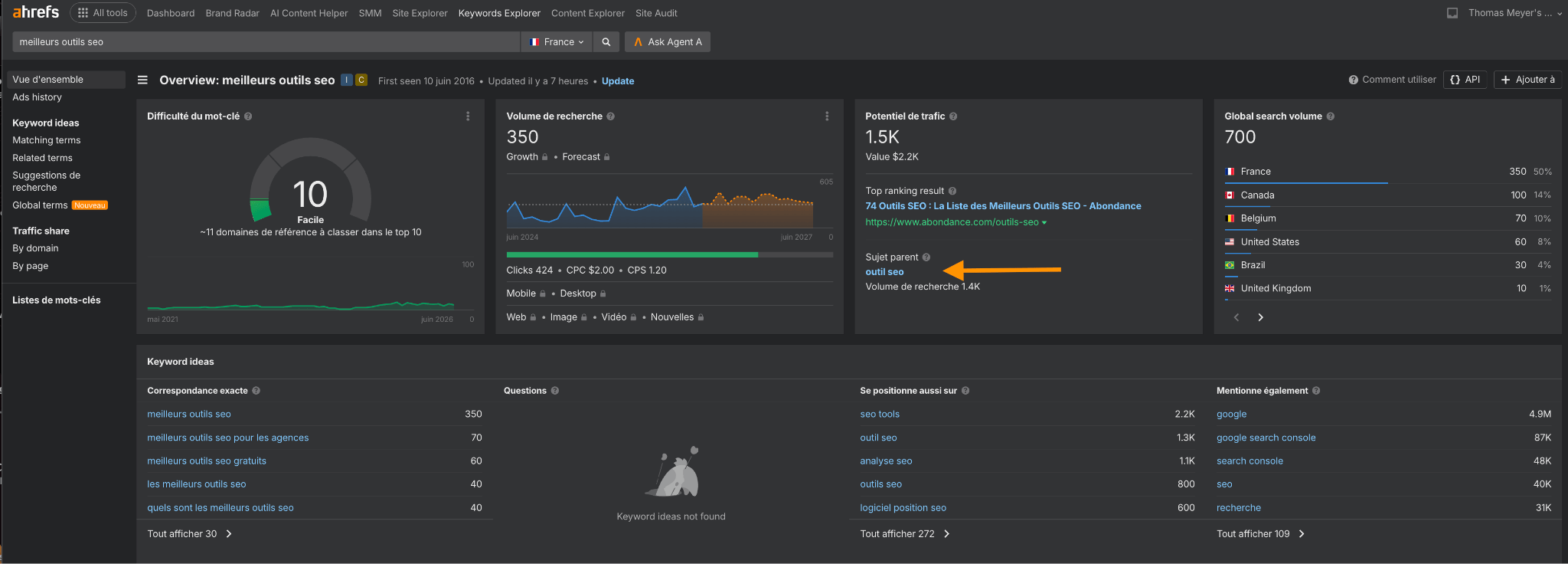Expand Tout afficher 272 list

click(904, 534)
